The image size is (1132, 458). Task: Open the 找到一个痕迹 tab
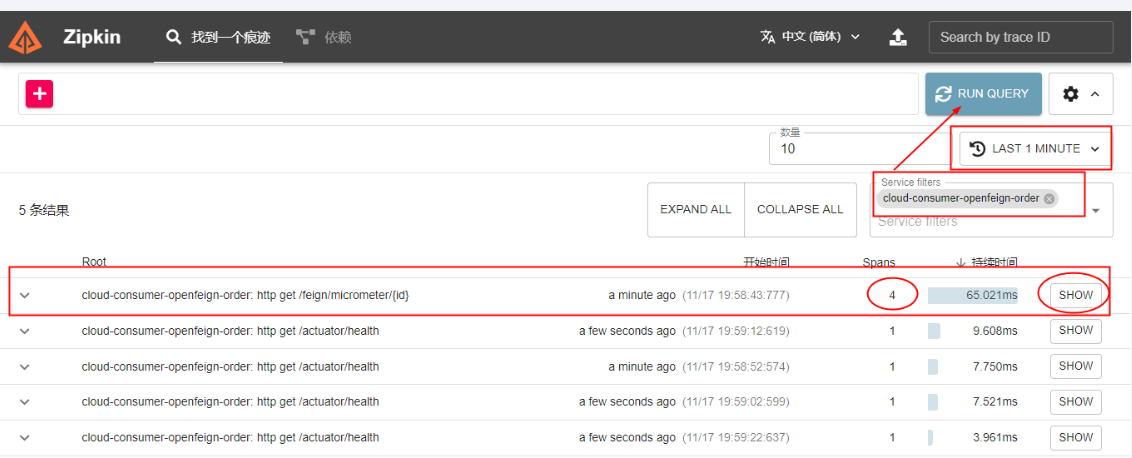tap(219, 38)
